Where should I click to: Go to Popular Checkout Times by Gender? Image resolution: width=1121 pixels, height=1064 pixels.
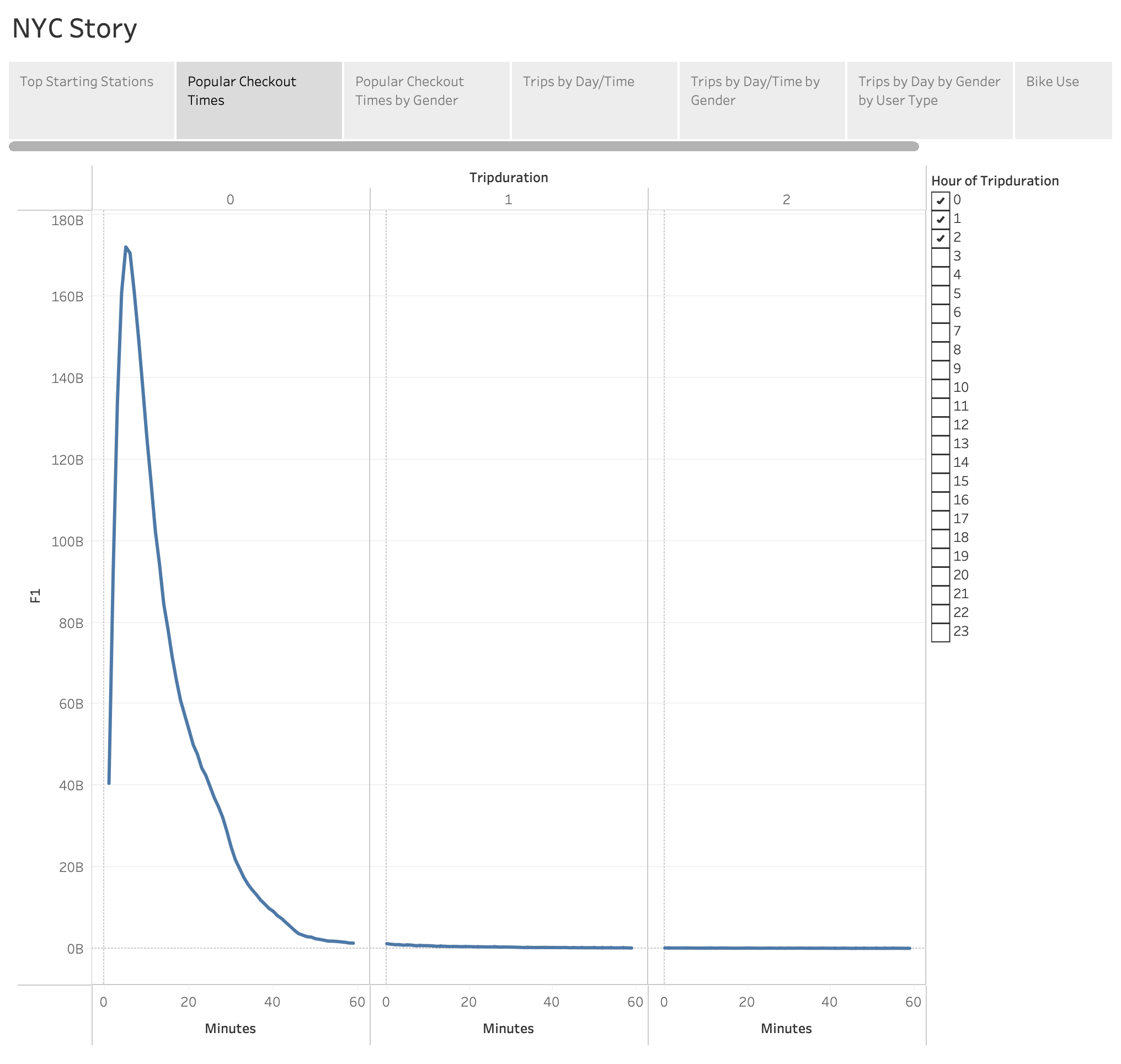coord(426,100)
